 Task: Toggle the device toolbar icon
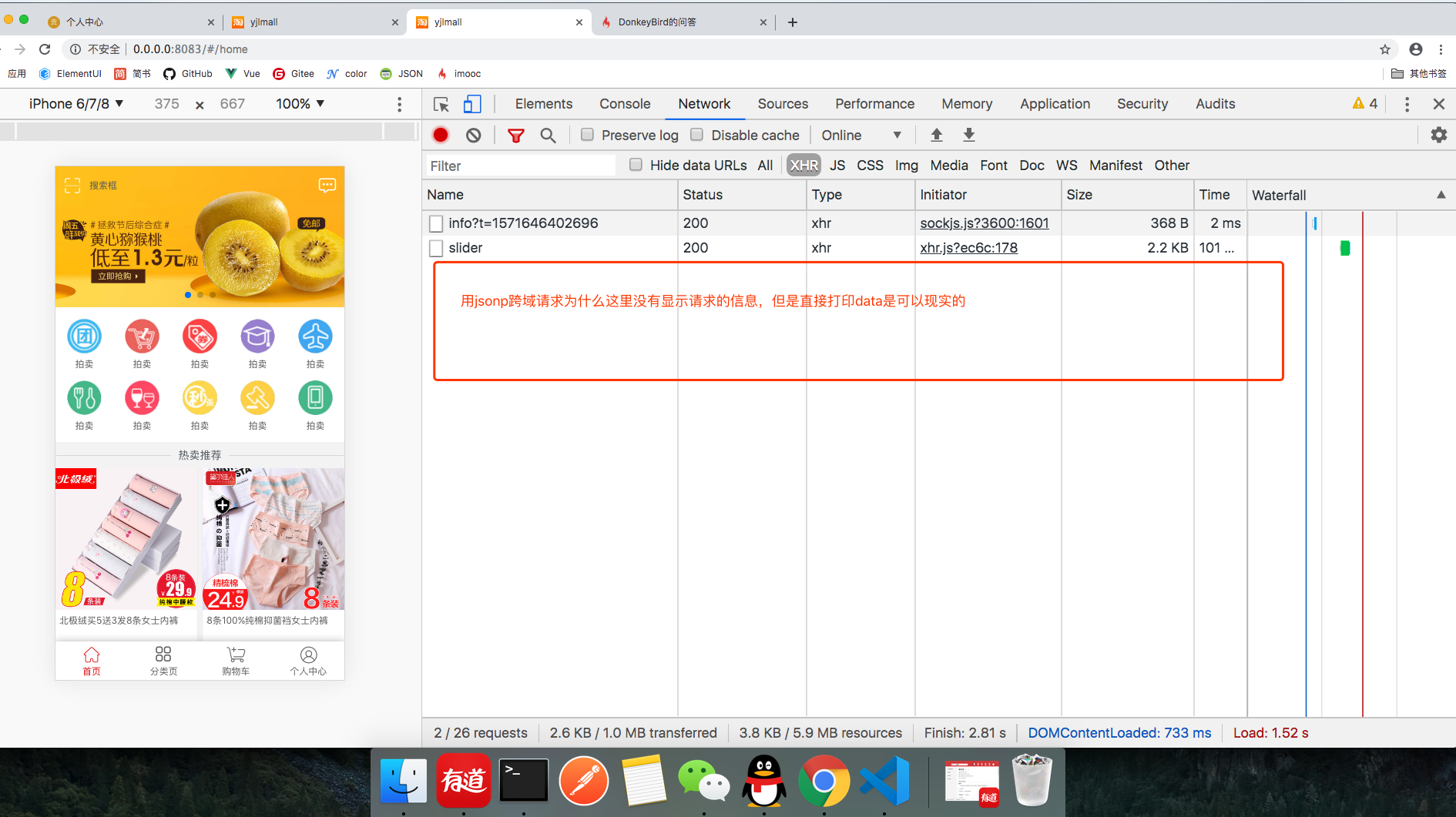pyautogui.click(x=472, y=104)
